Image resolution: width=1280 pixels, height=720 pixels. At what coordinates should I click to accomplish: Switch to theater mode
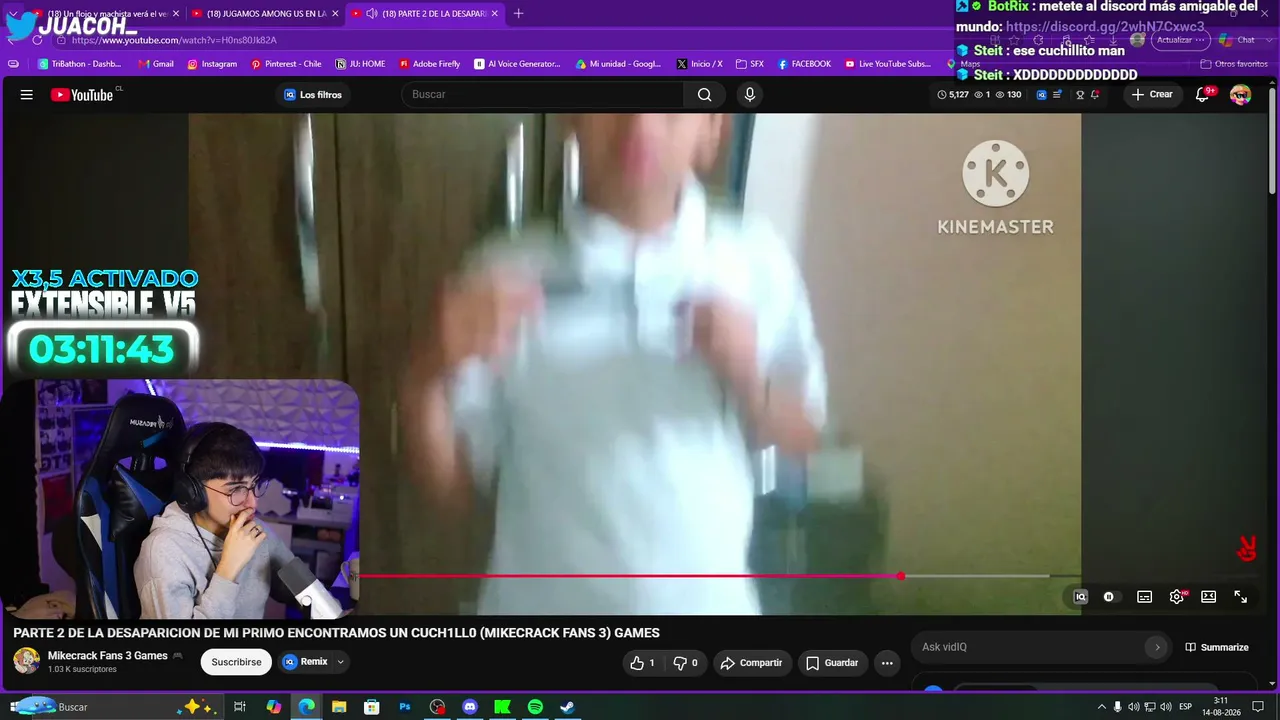[1209, 597]
